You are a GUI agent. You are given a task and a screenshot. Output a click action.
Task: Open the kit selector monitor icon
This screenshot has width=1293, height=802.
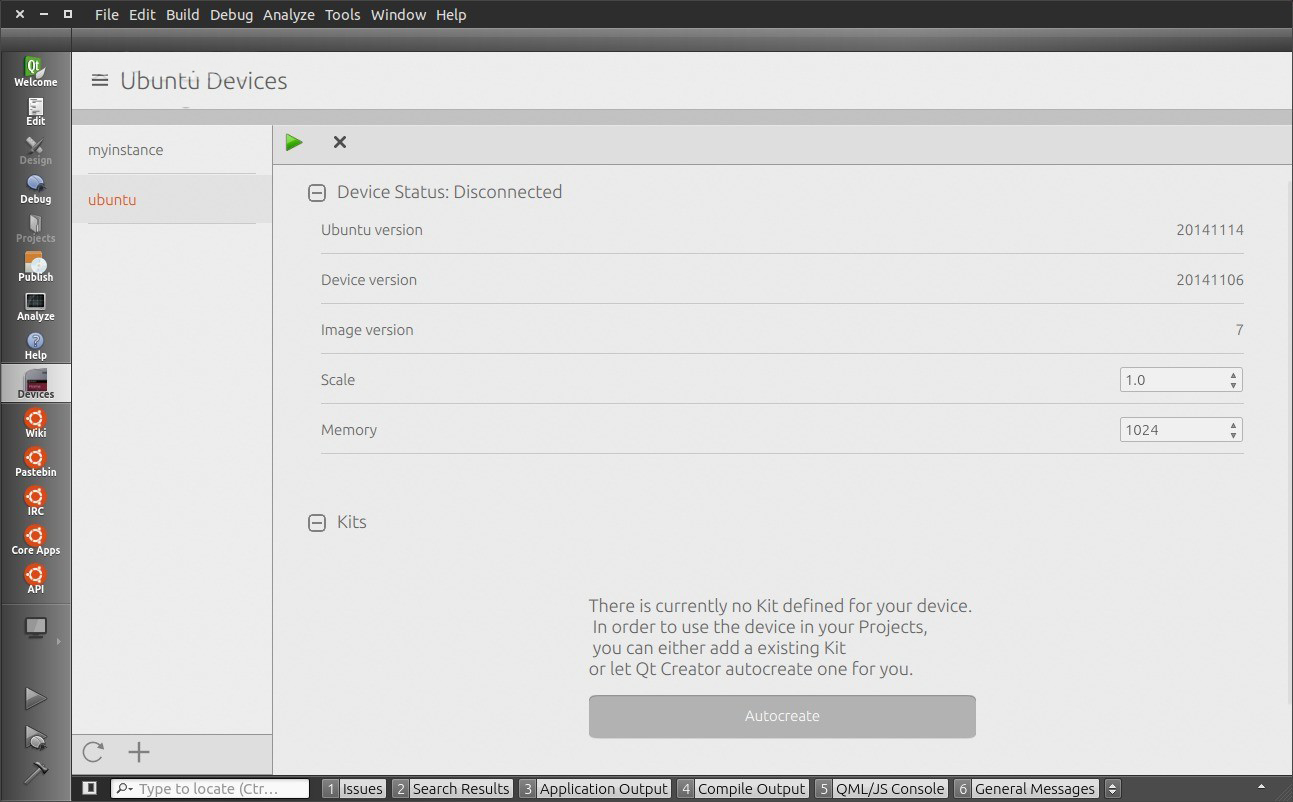[35, 629]
